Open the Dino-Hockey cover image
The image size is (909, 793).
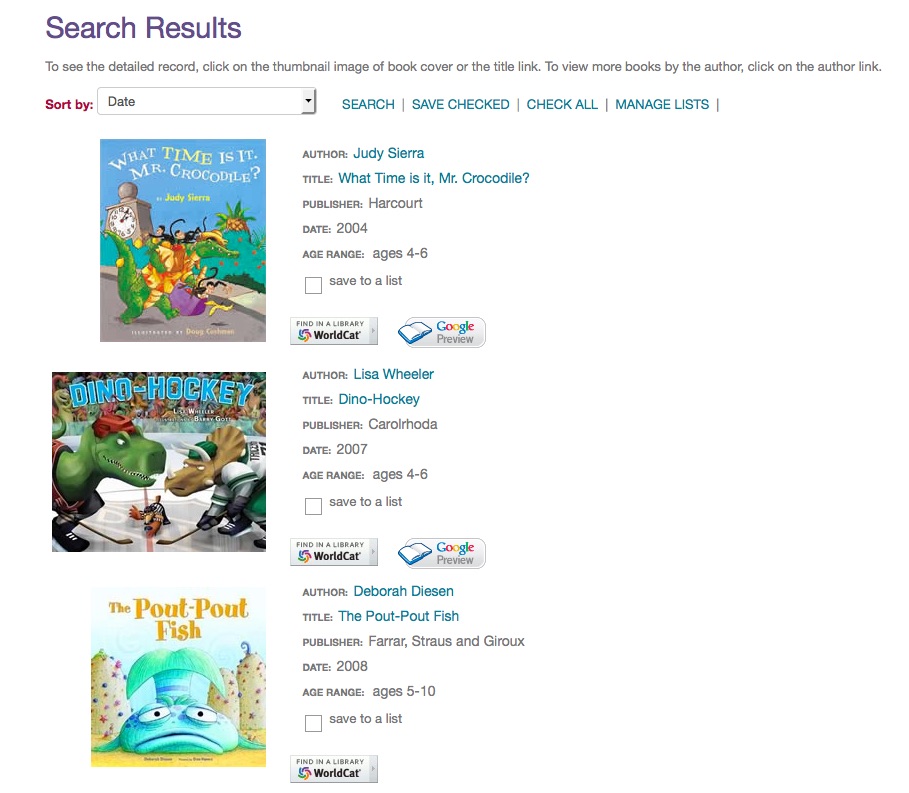tap(159, 461)
